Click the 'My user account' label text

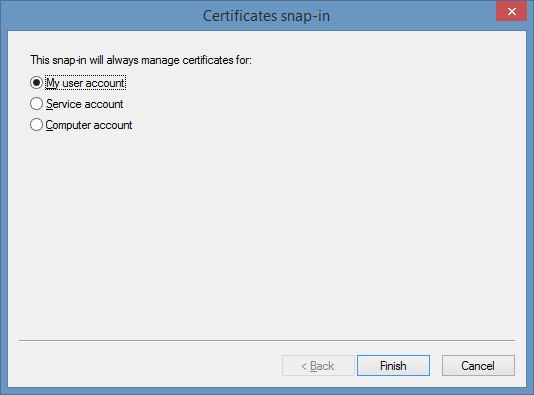85,83
